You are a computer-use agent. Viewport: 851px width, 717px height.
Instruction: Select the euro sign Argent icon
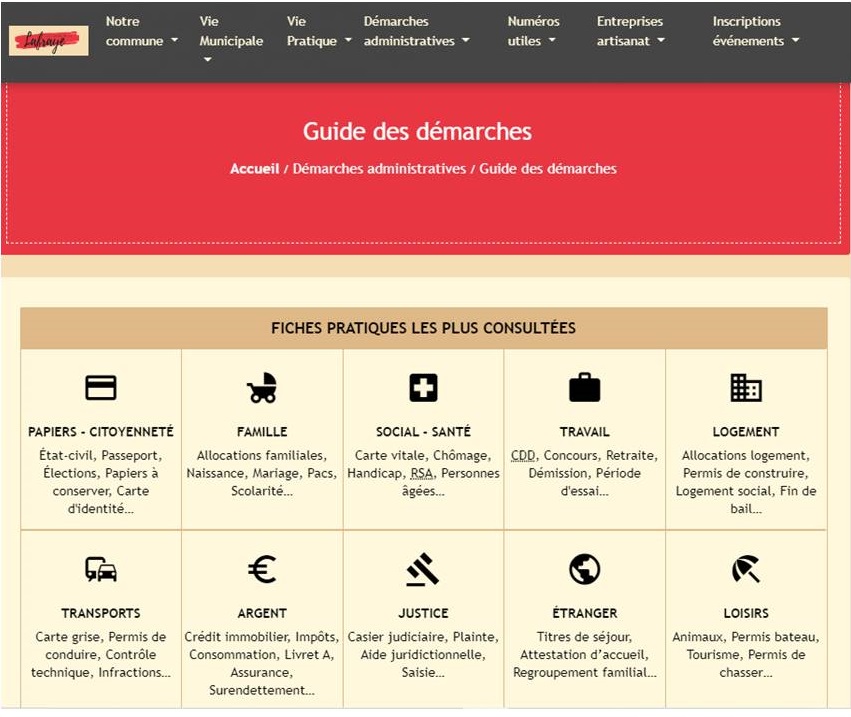[262, 570]
